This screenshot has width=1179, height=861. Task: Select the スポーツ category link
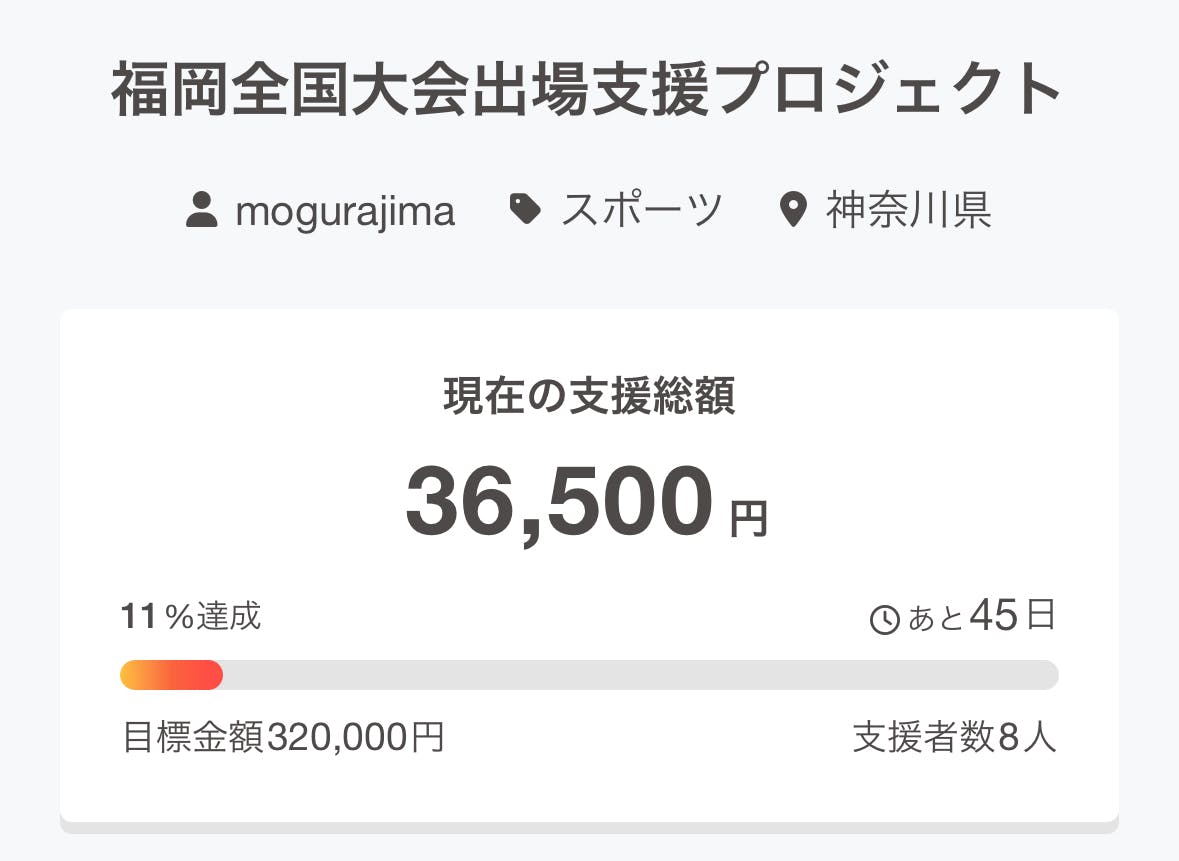pos(641,211)
